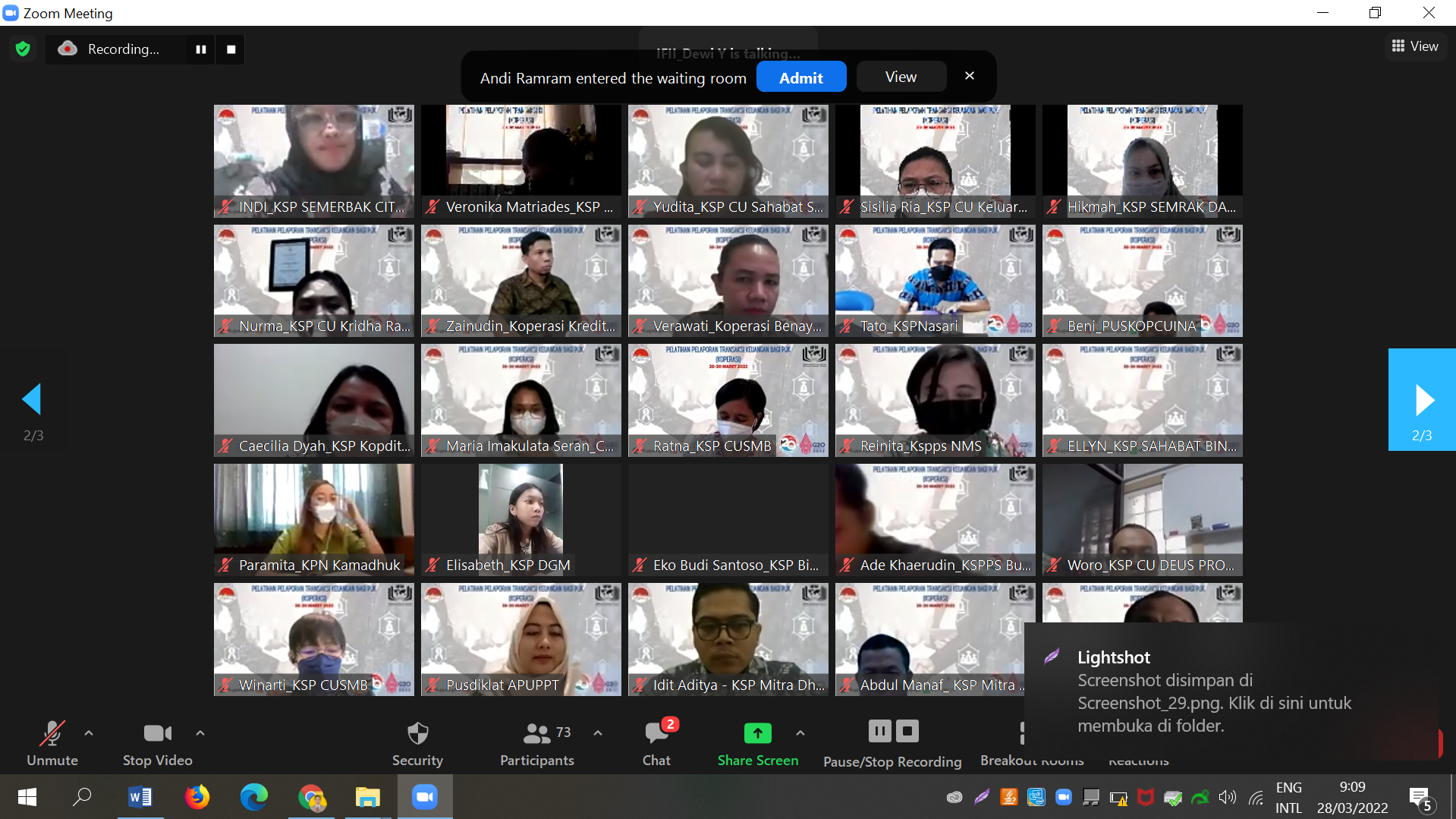Go to the next gallery page

click(x=1422, y=401)
